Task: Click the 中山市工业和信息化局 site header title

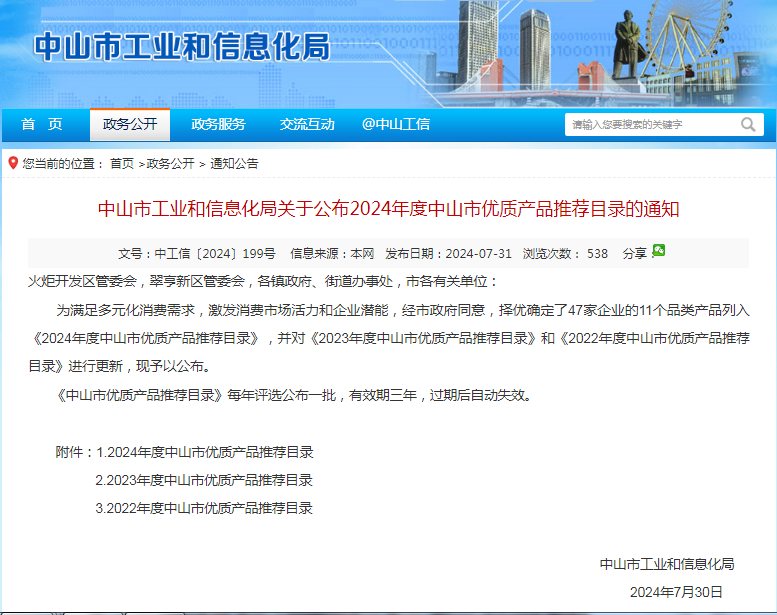Action: click(x=181, y=47)
